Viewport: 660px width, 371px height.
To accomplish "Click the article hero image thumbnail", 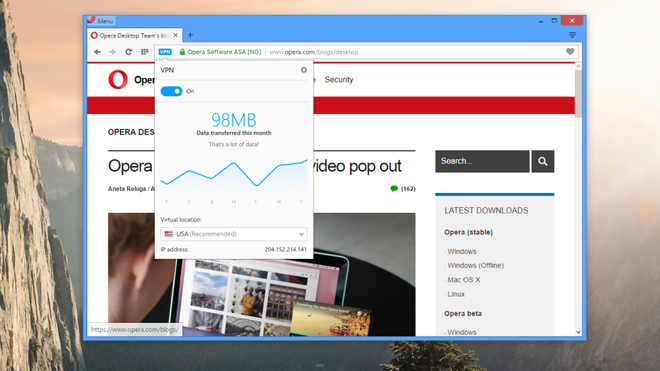I will pos(261,274).
